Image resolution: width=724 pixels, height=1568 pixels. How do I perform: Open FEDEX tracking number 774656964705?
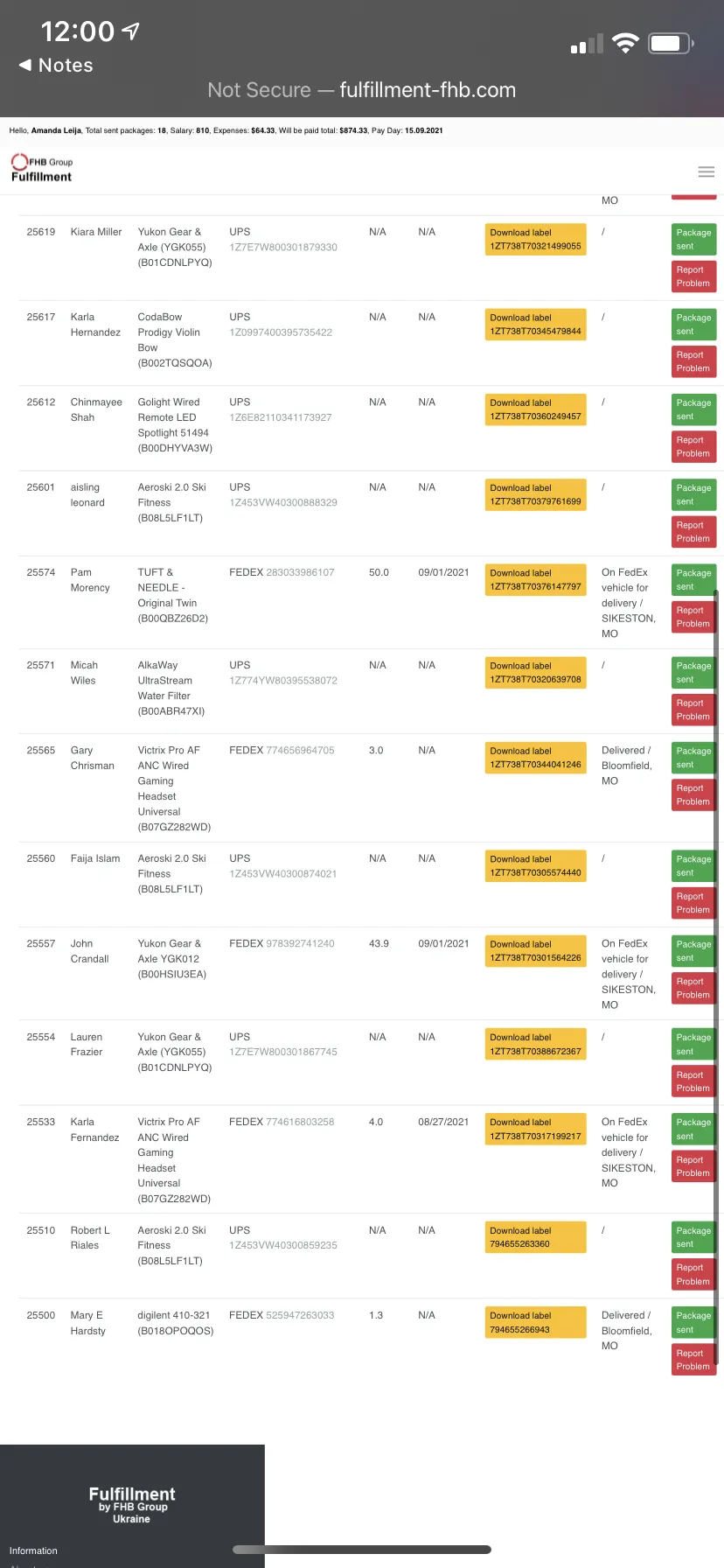click(300, 751)
